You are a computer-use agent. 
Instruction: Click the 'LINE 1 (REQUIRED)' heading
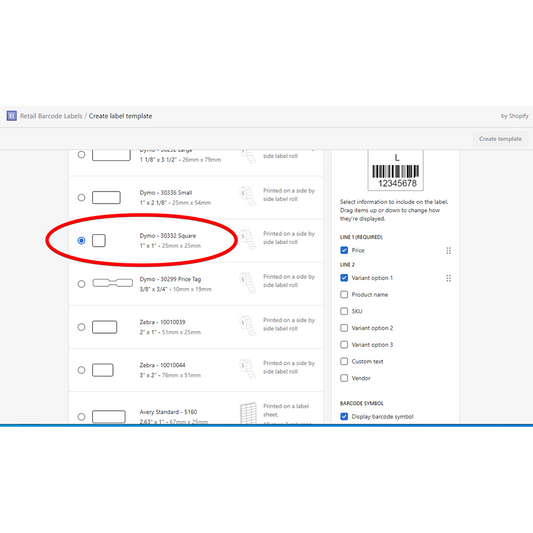[x=361, y=237]
